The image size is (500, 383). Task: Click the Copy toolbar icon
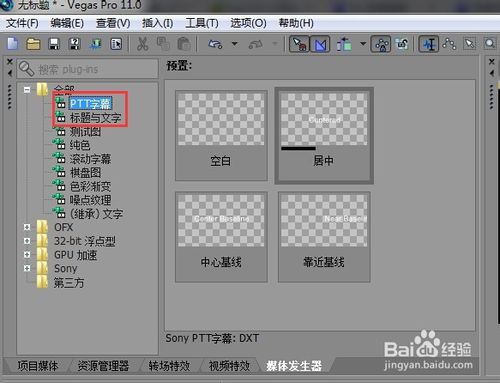[163, 44]
